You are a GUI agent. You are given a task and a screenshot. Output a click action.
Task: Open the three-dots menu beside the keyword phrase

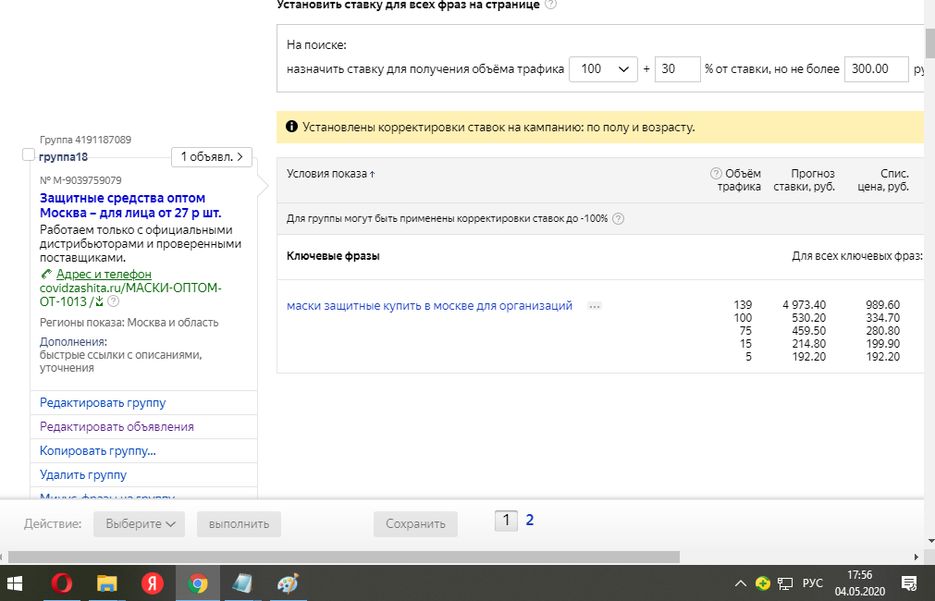pos(594,306)
